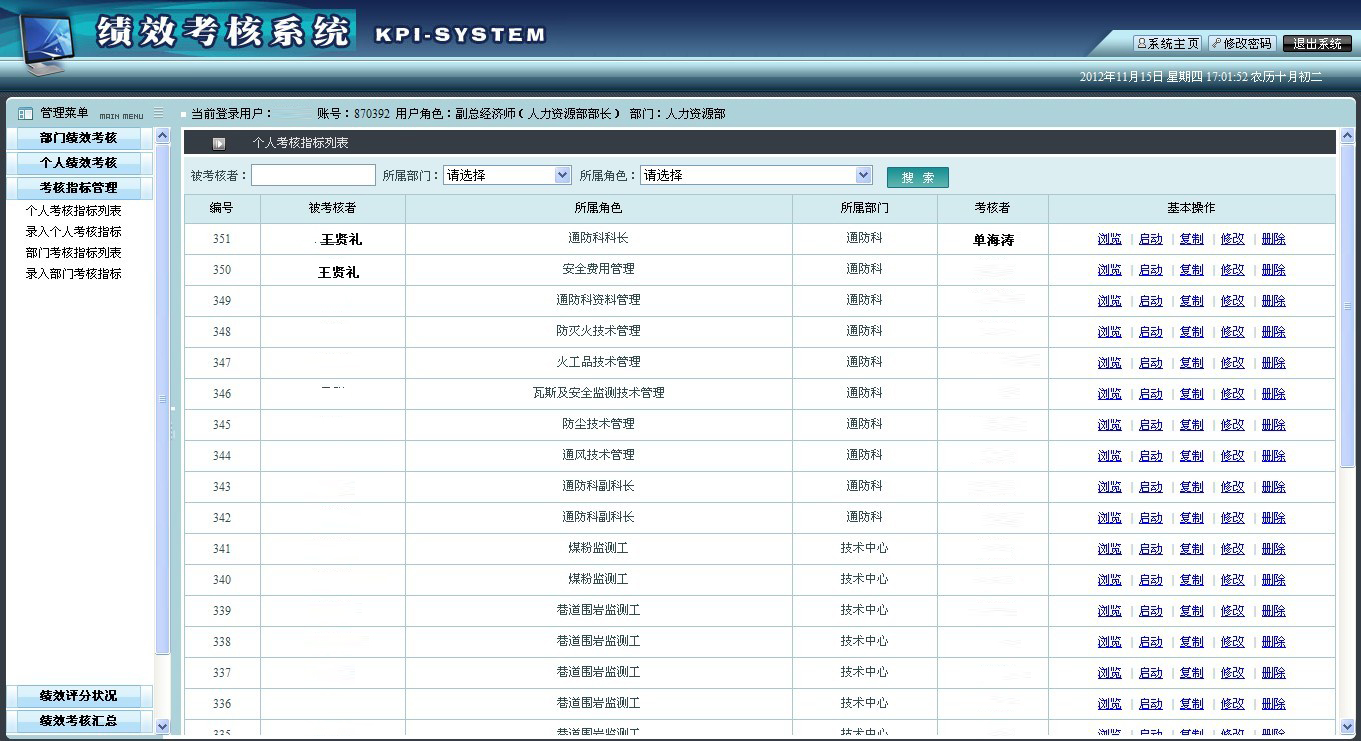Click 删除 link for record 348
The image size is (1361, 741).
tap(1273, 332)
